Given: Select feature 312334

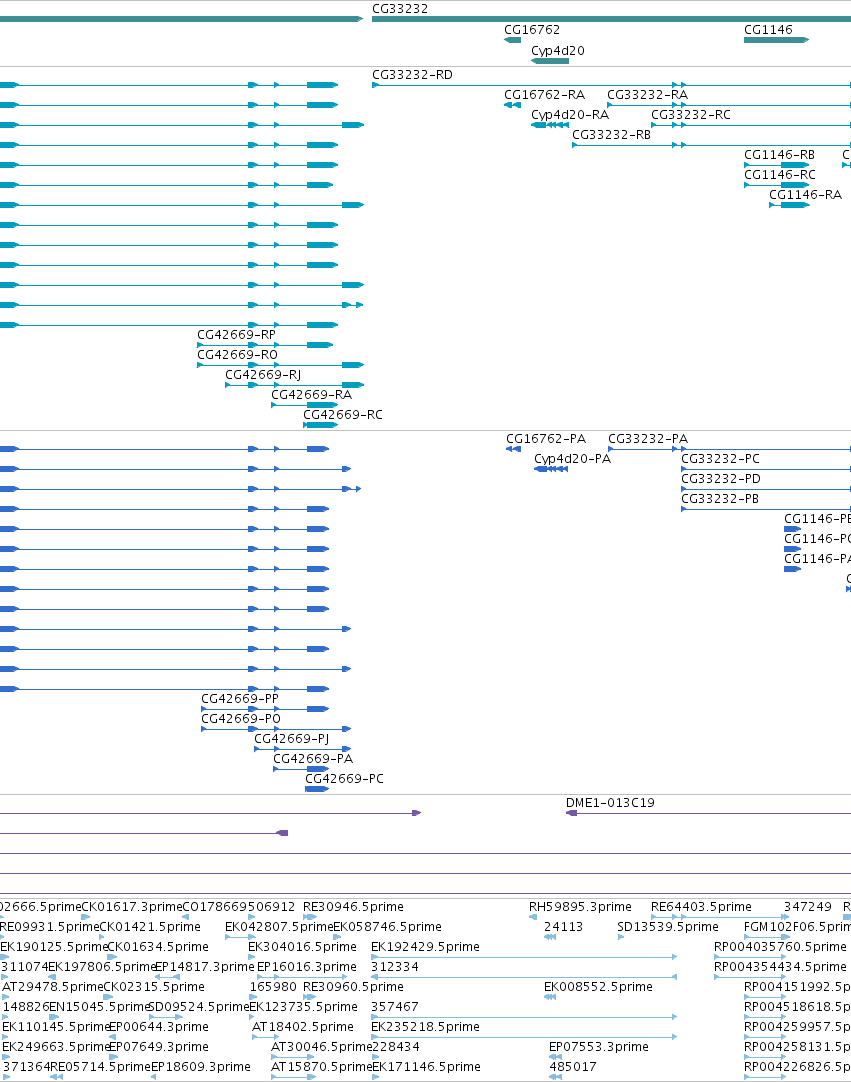Looking at the screenshot, I should pyautogui.click(x=394, y=967).
